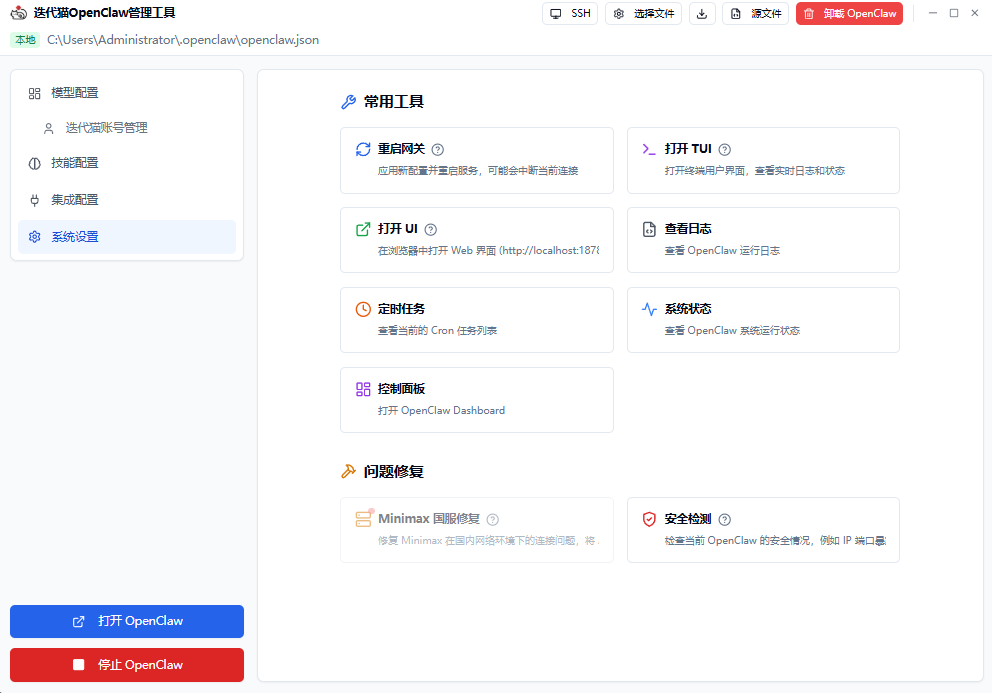Click the 停止 OpenClaw button
The image size is (992, 693).
click(x=126, y=664)
